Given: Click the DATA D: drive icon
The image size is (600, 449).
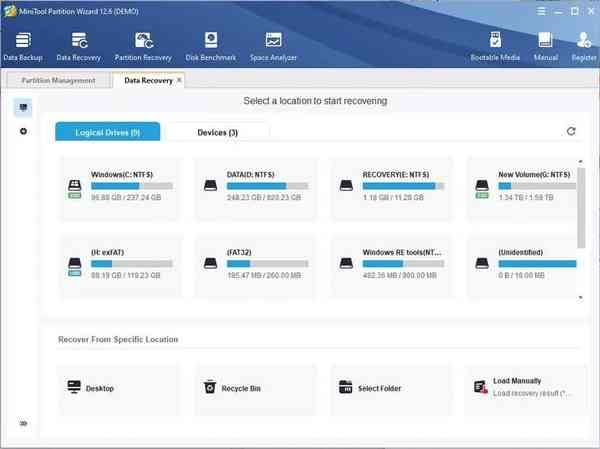Looking at the screenshot, I should pyautogui.click(x=210, y=186).
